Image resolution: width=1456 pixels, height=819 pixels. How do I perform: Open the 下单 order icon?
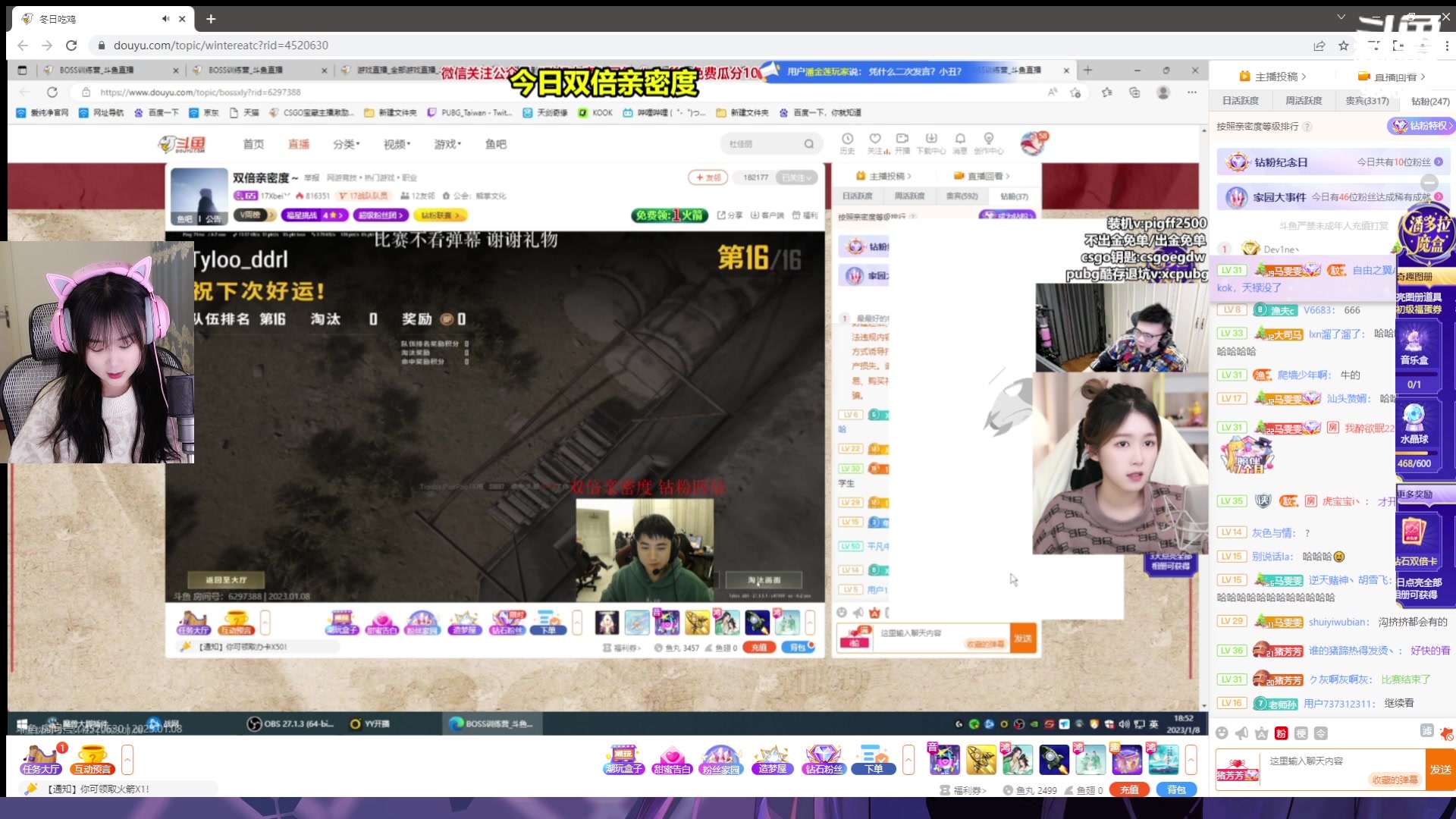click(x=874, y=759)
